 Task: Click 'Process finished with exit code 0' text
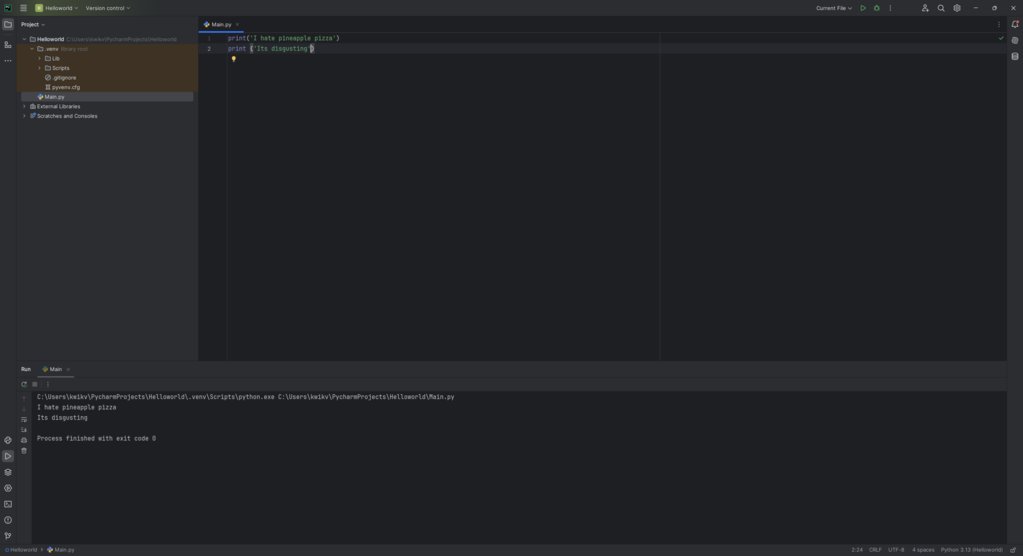(x=97, y=439)
